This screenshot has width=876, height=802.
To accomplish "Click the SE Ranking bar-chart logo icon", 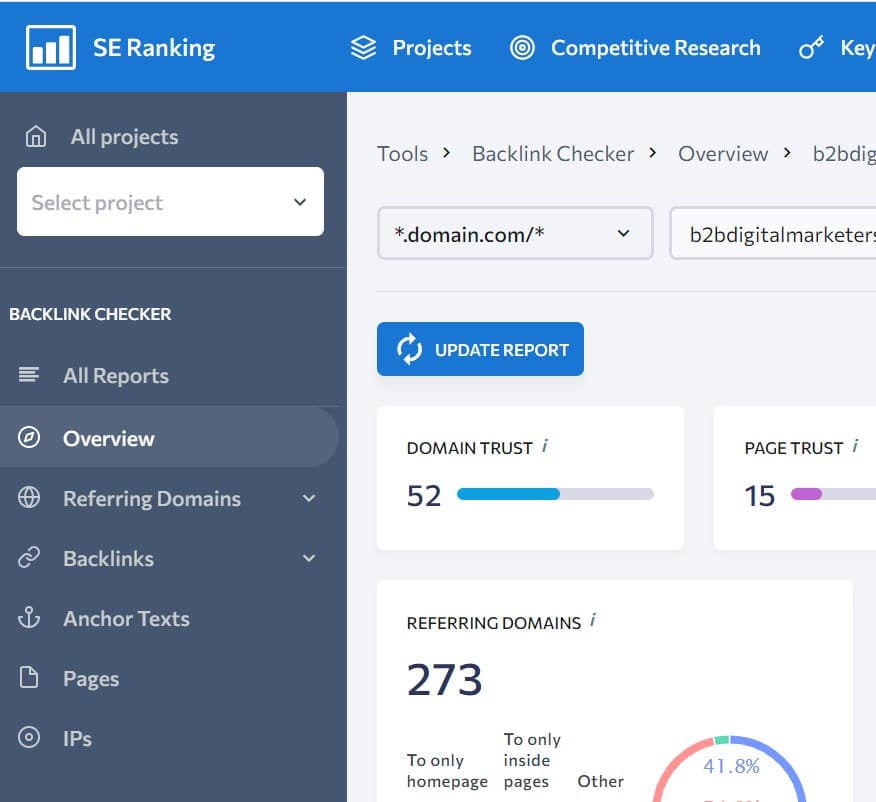I will click(51, 47).
